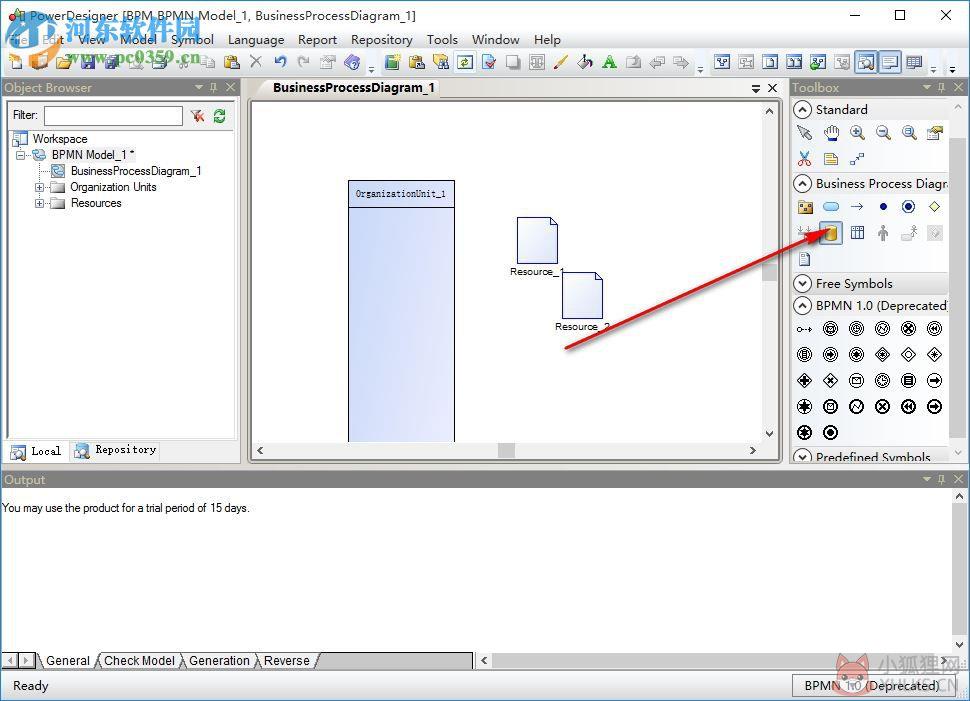Select the scissors Delete tool
This screenshot has height=701, width=970.
[x=804, y=158]
